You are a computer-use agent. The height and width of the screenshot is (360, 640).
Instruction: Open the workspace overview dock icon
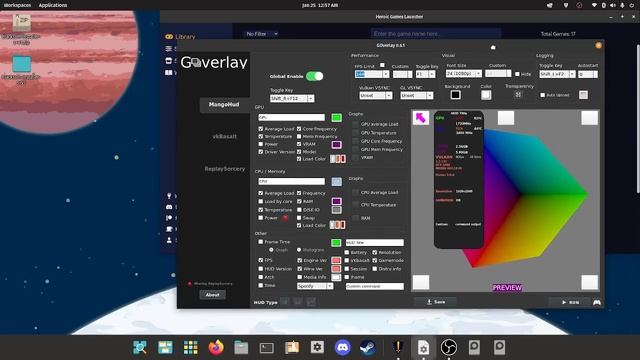165,347
